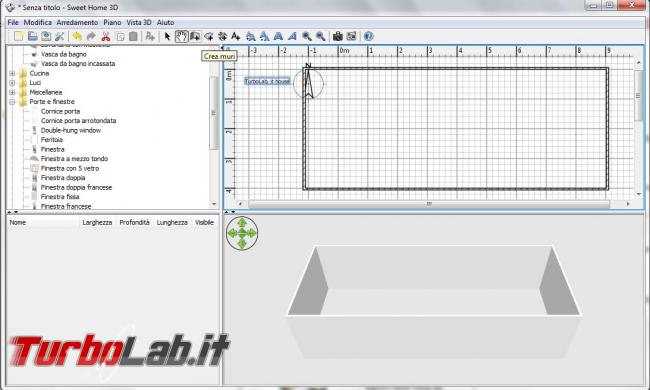650x390 pixels.
Task: Select the Create dimensions tool
Action: pos(222,36)
